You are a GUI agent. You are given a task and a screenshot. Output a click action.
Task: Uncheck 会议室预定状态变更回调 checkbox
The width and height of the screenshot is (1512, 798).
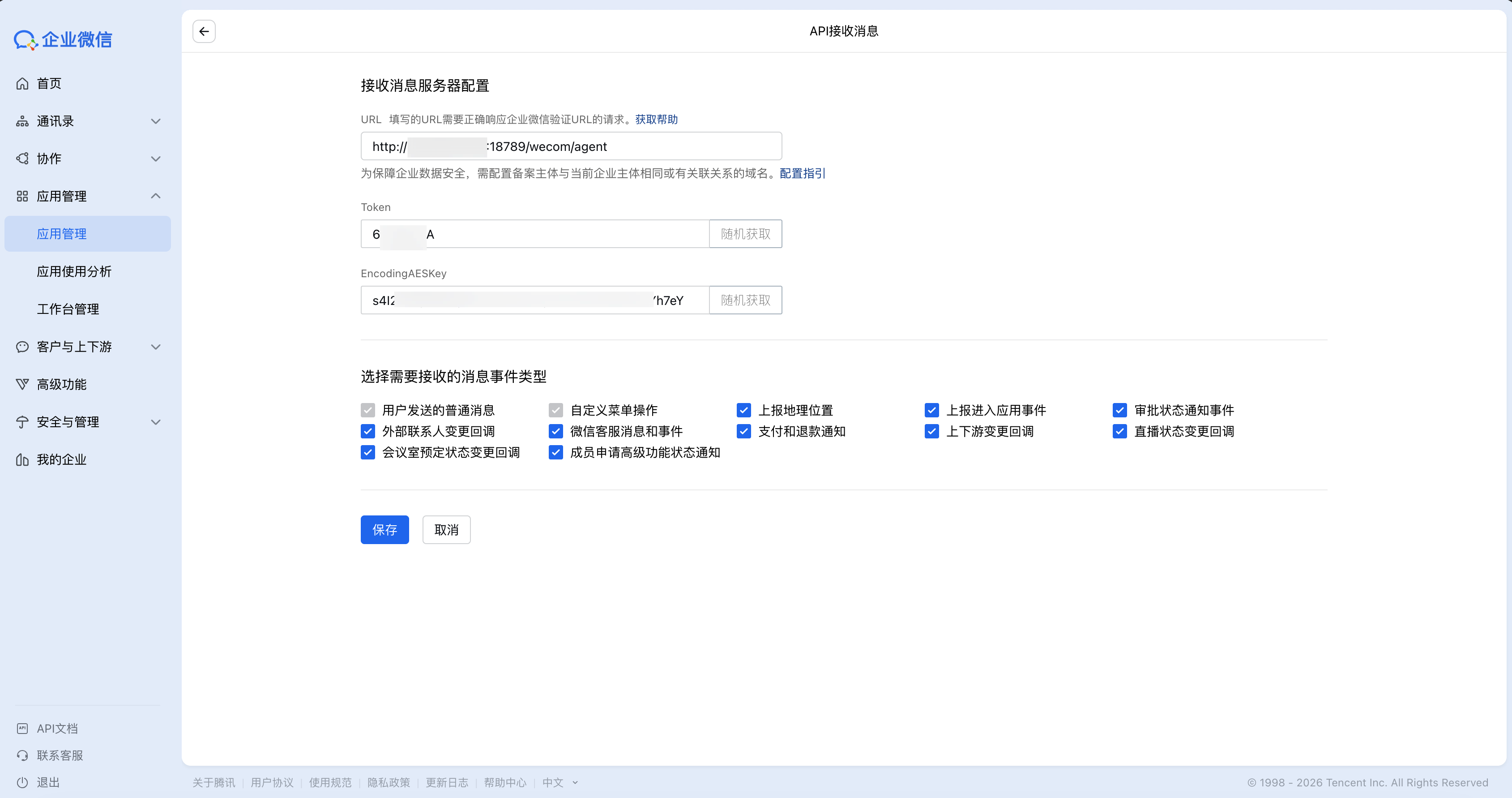coord(368,452)
